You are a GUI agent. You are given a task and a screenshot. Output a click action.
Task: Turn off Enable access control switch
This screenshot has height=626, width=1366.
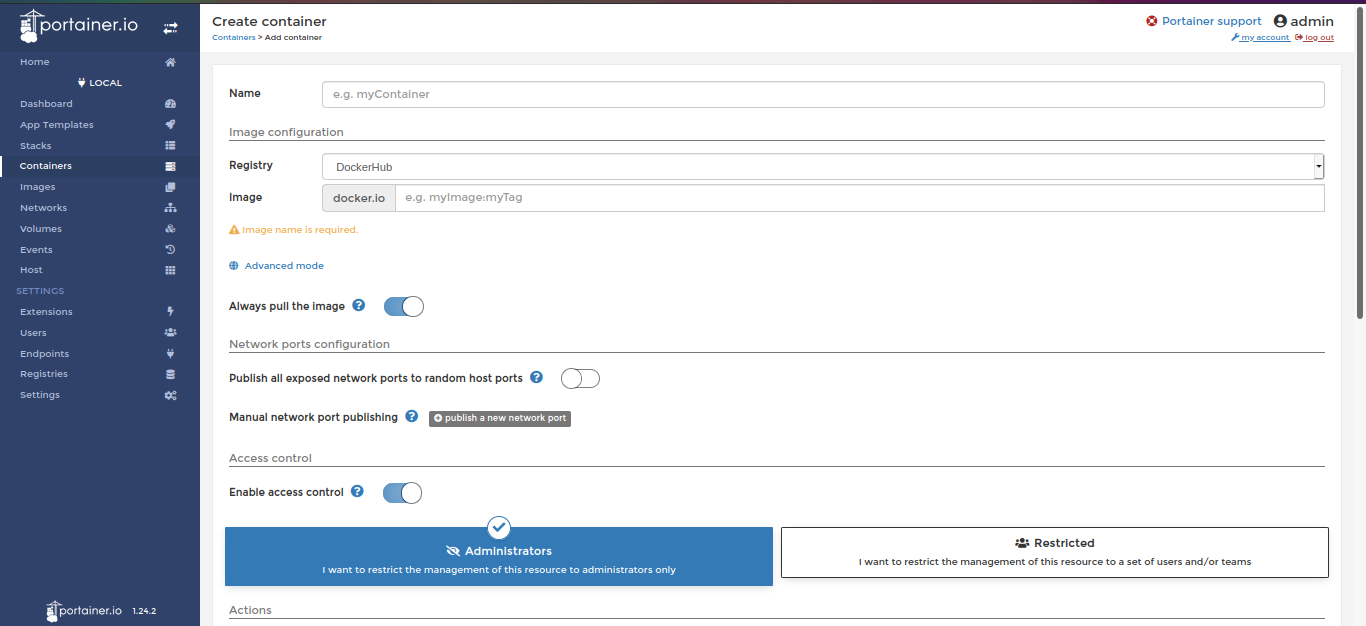tap(402, 493)
